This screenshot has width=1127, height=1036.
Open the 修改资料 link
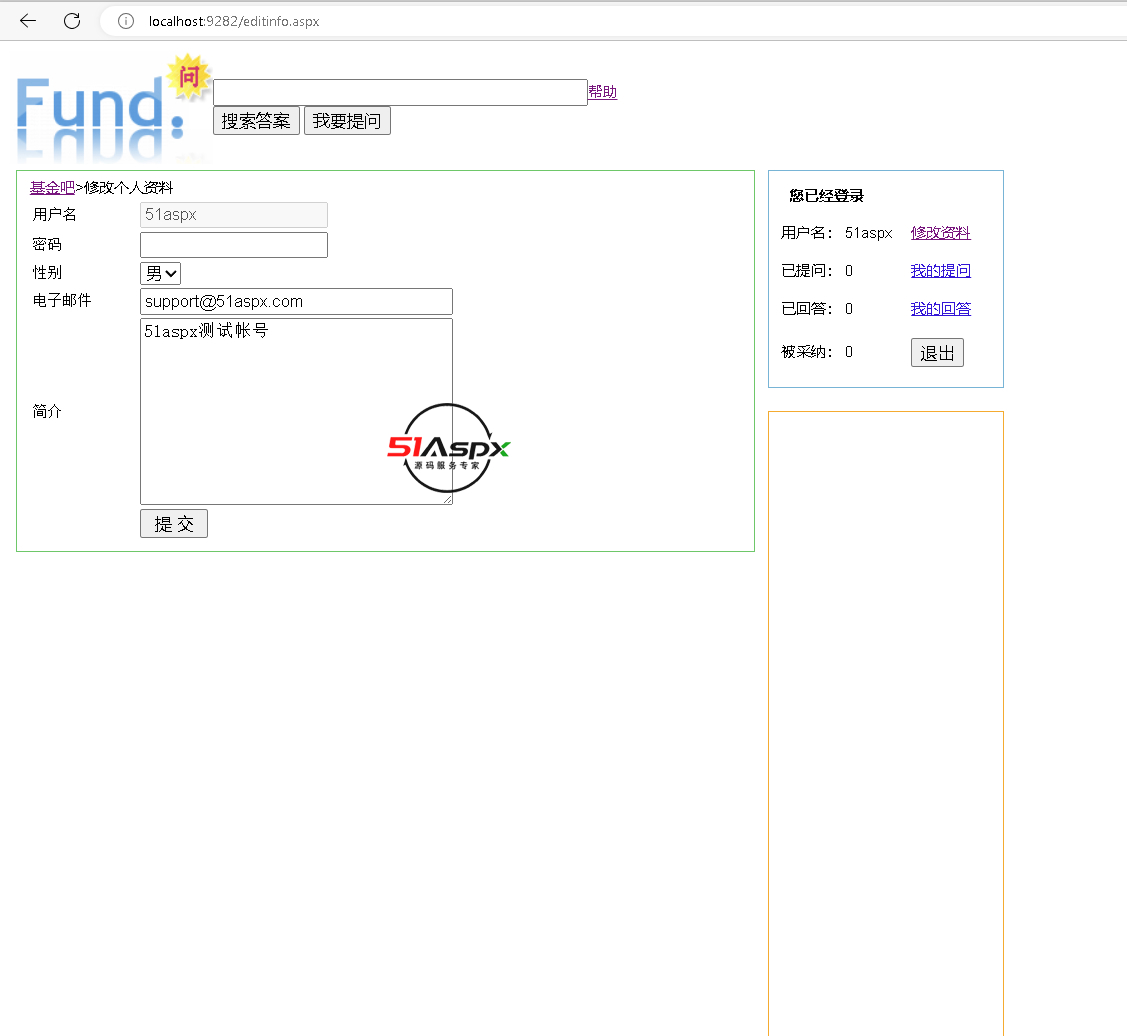[940, 233]
